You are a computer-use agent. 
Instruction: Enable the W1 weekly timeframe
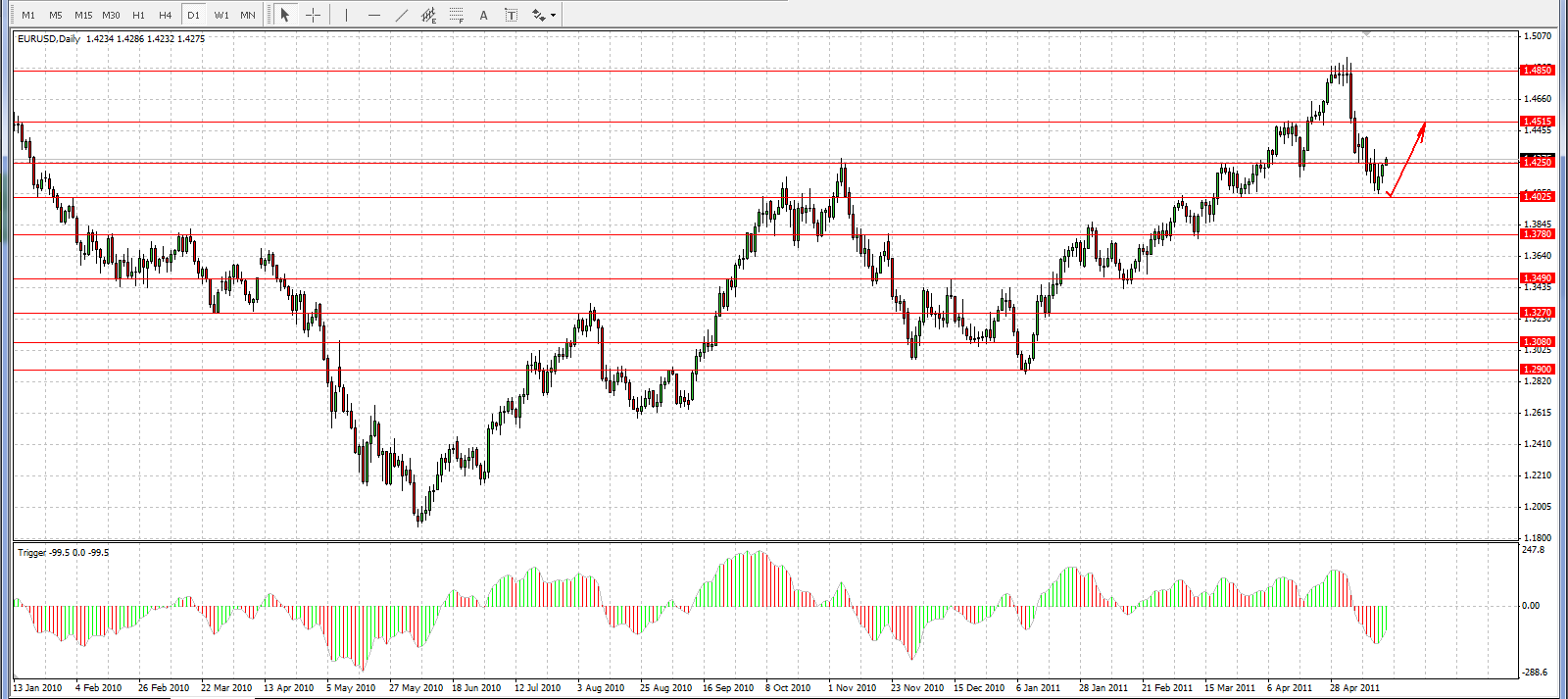pos(221,15)
